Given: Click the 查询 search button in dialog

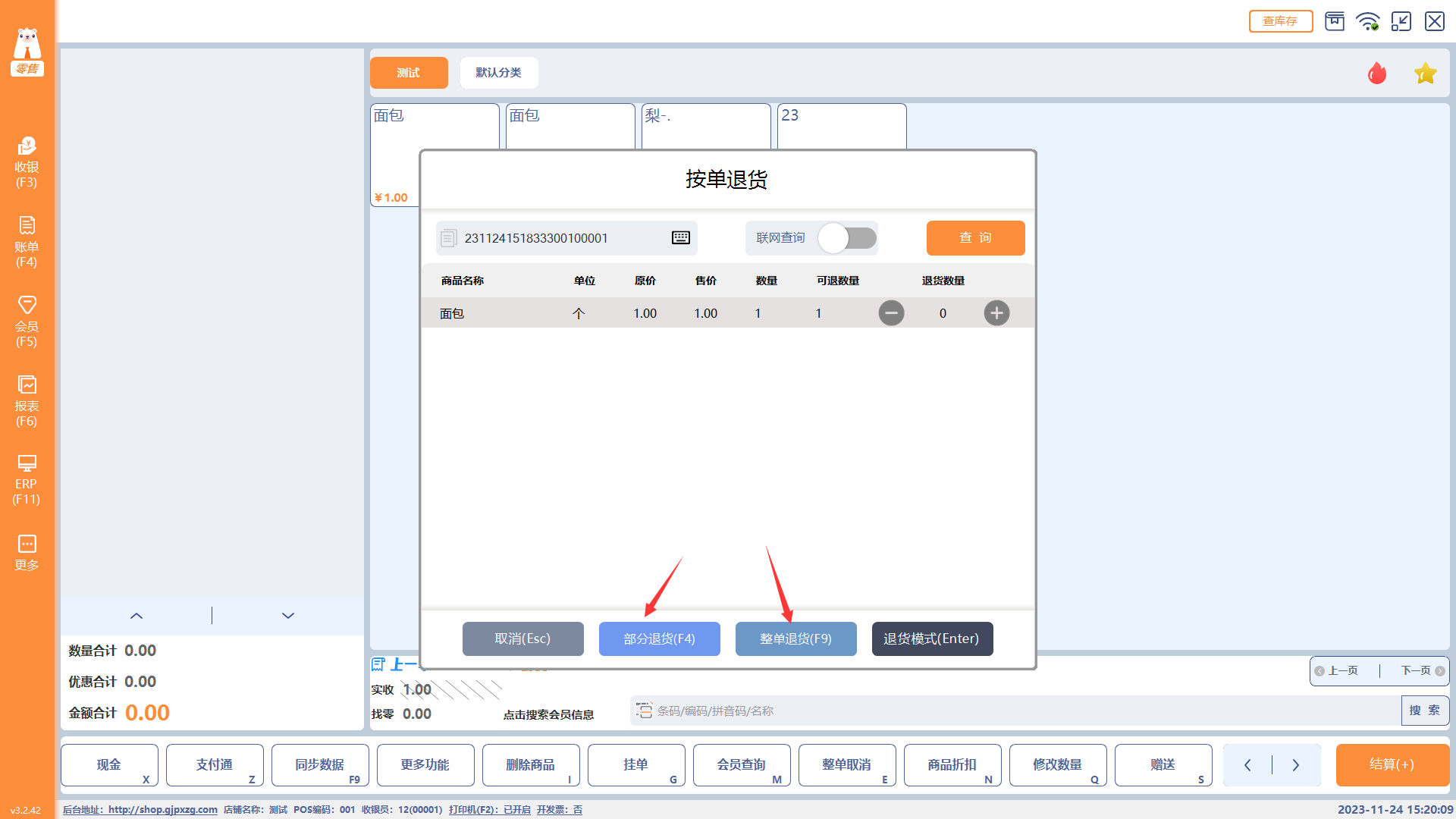Looking at the screenshot, I should click(975, 238).
